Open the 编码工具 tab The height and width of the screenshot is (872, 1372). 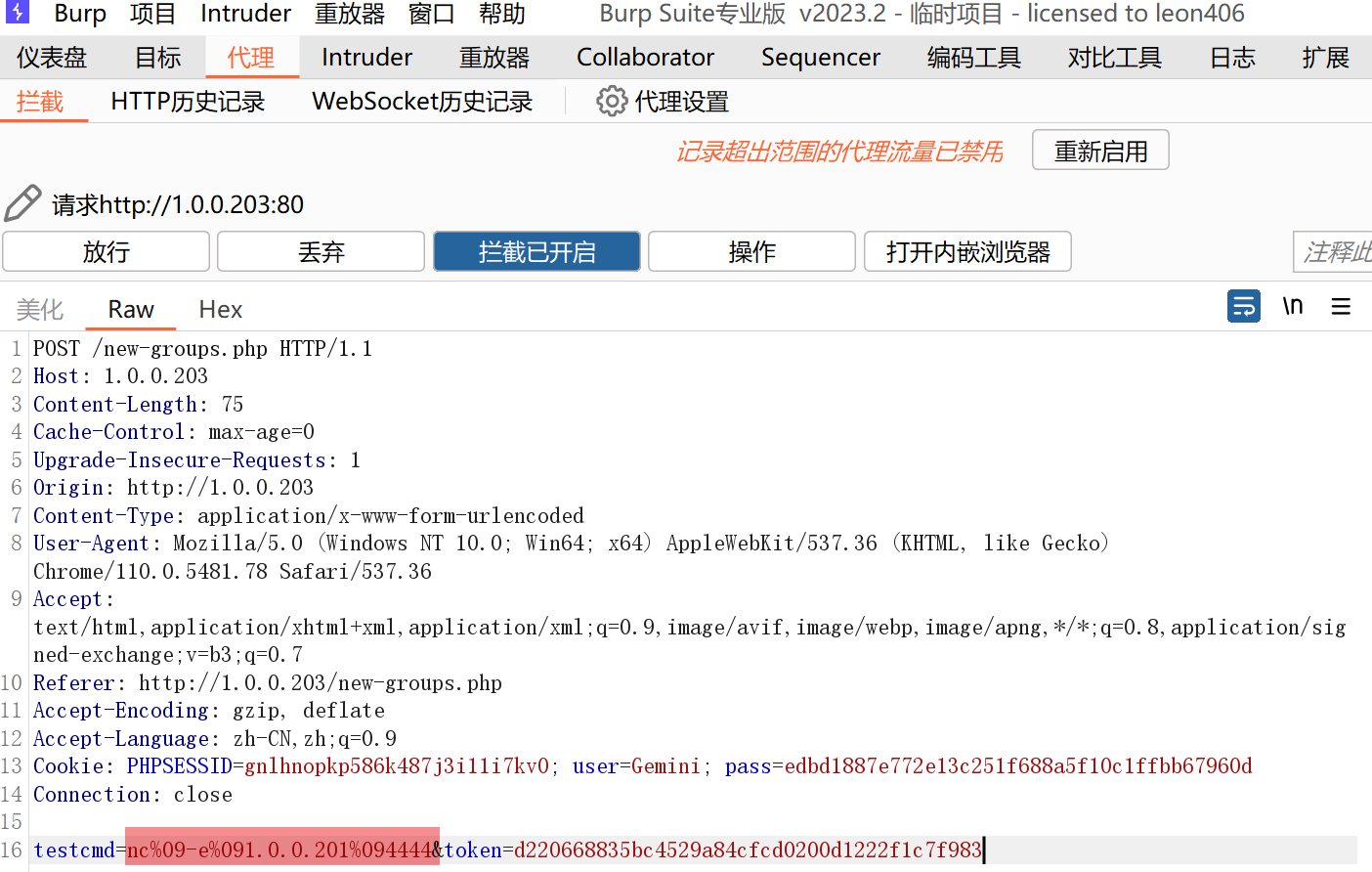(x=974, y=58)
